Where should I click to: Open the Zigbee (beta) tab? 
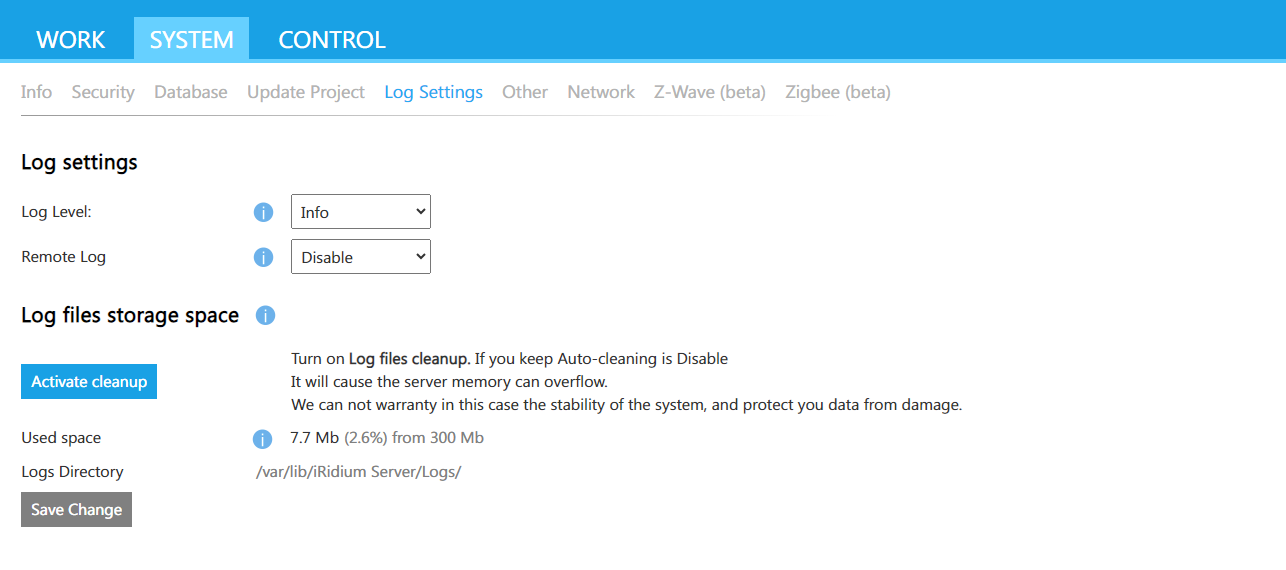838,92
